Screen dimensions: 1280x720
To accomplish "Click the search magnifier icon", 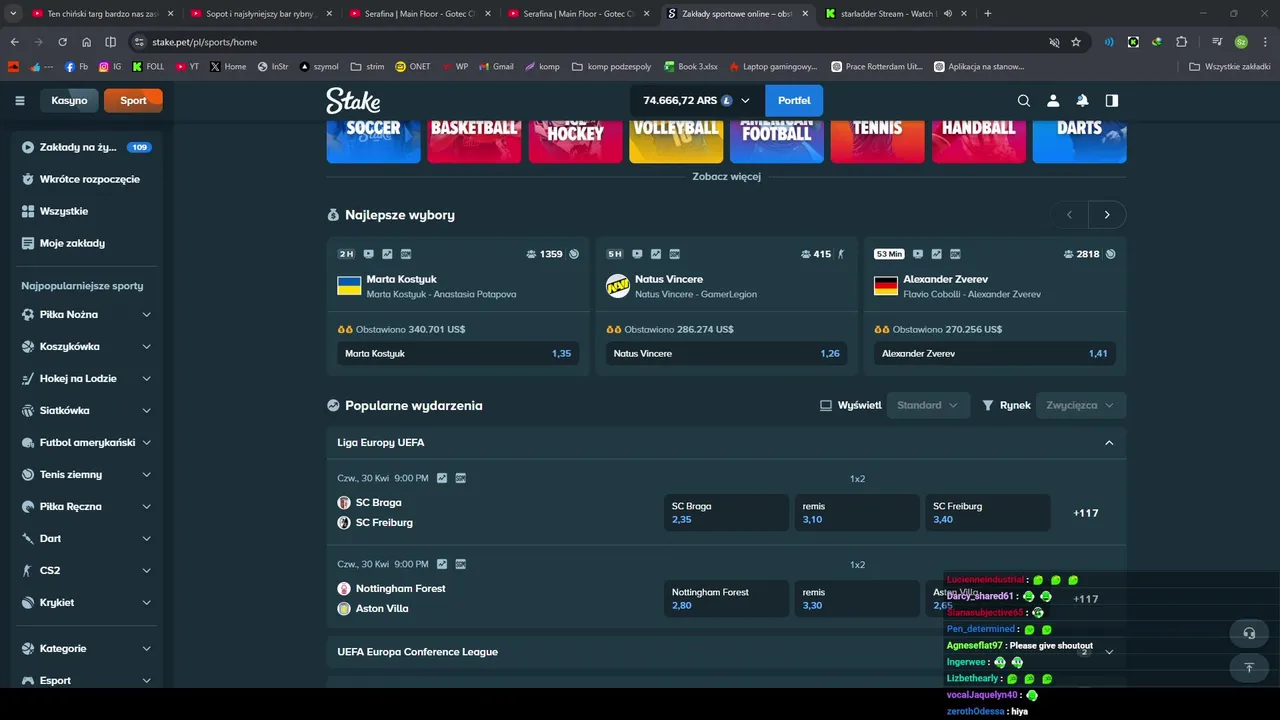I will point(1023,100).
